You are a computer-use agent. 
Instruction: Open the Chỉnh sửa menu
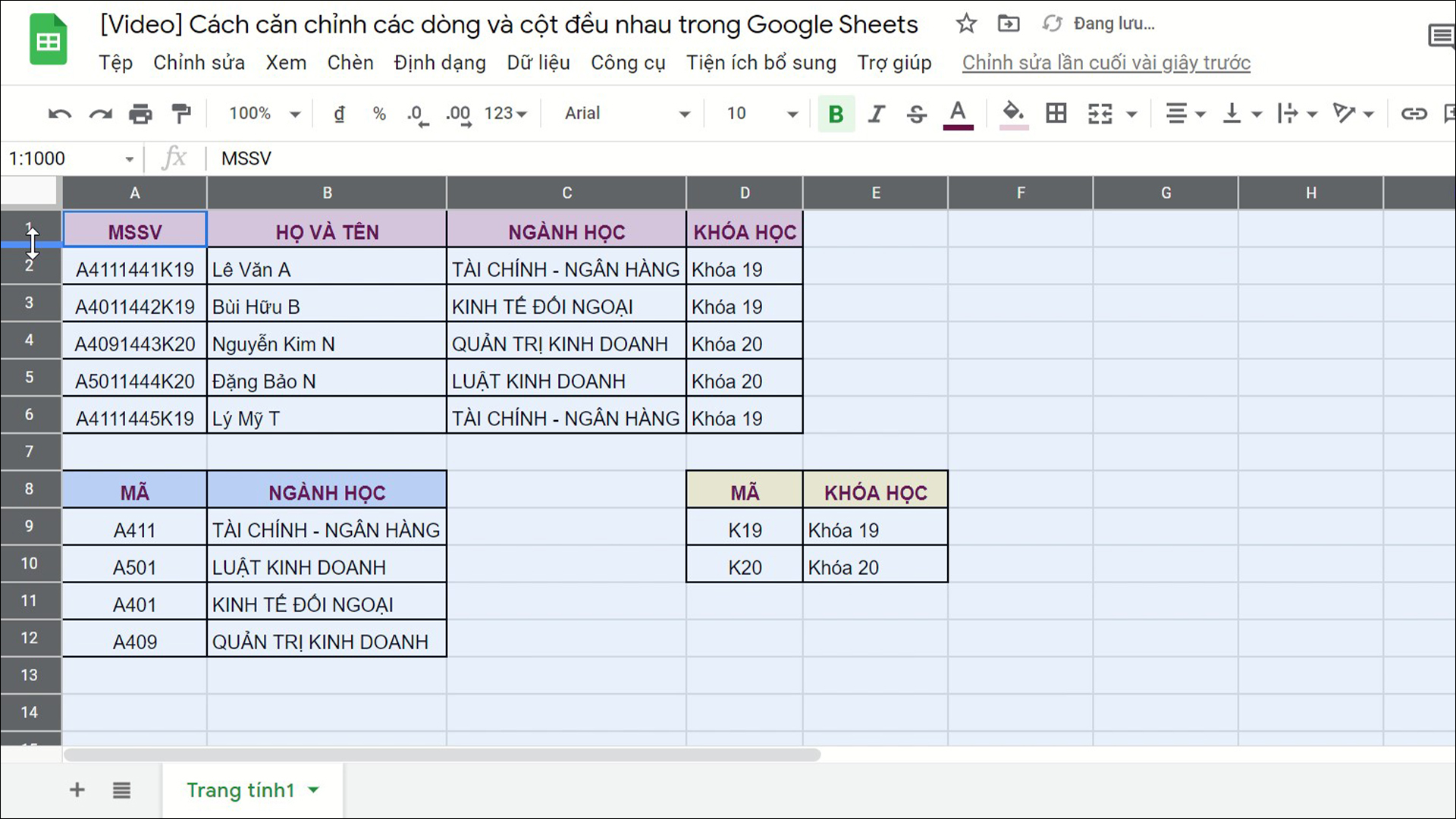tap(199, 63)
